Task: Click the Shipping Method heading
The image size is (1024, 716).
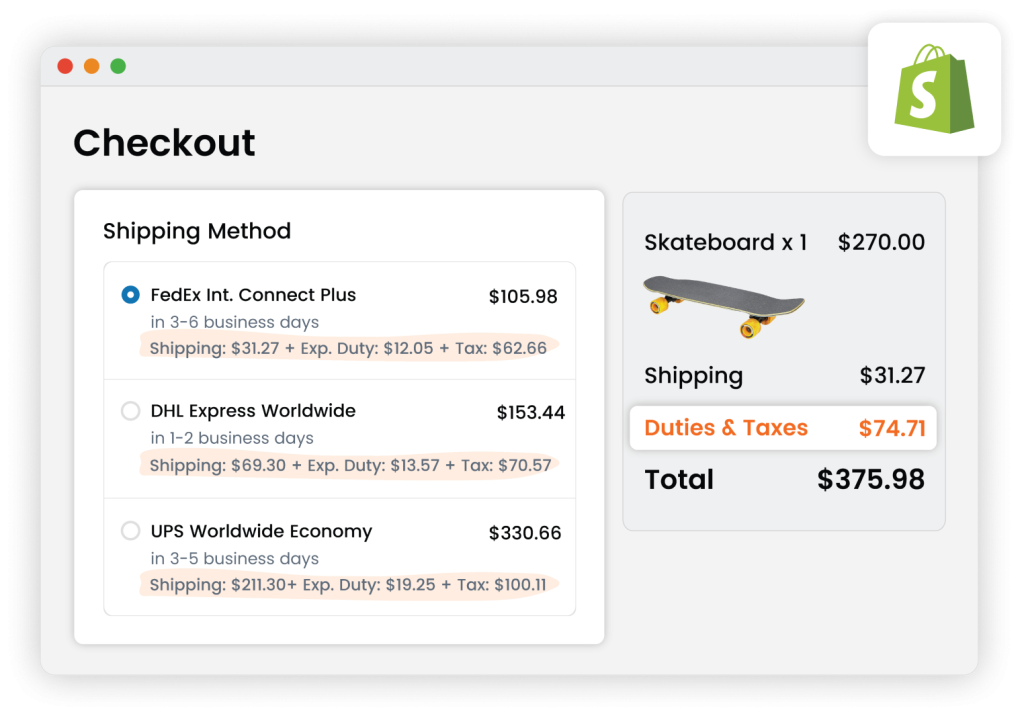Action: coord(197,231)
